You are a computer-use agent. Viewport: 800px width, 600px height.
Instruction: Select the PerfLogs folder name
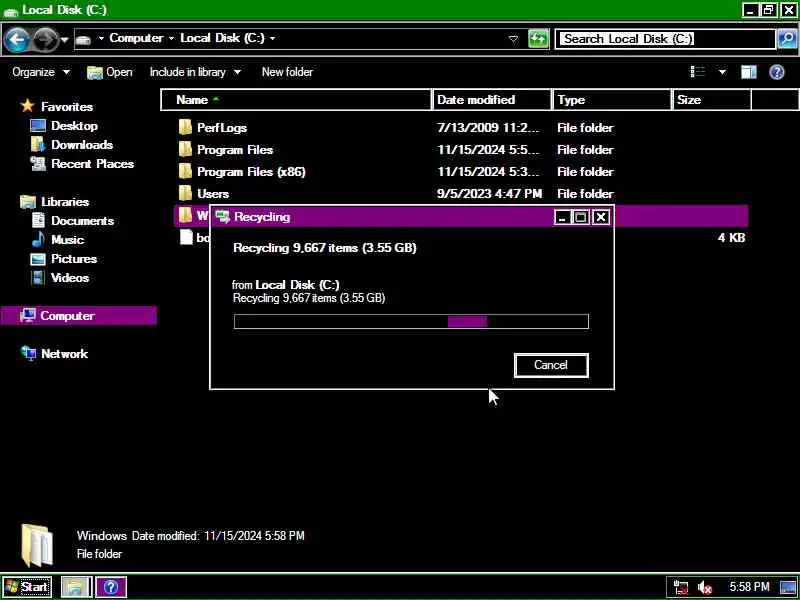tap(222, 128)
